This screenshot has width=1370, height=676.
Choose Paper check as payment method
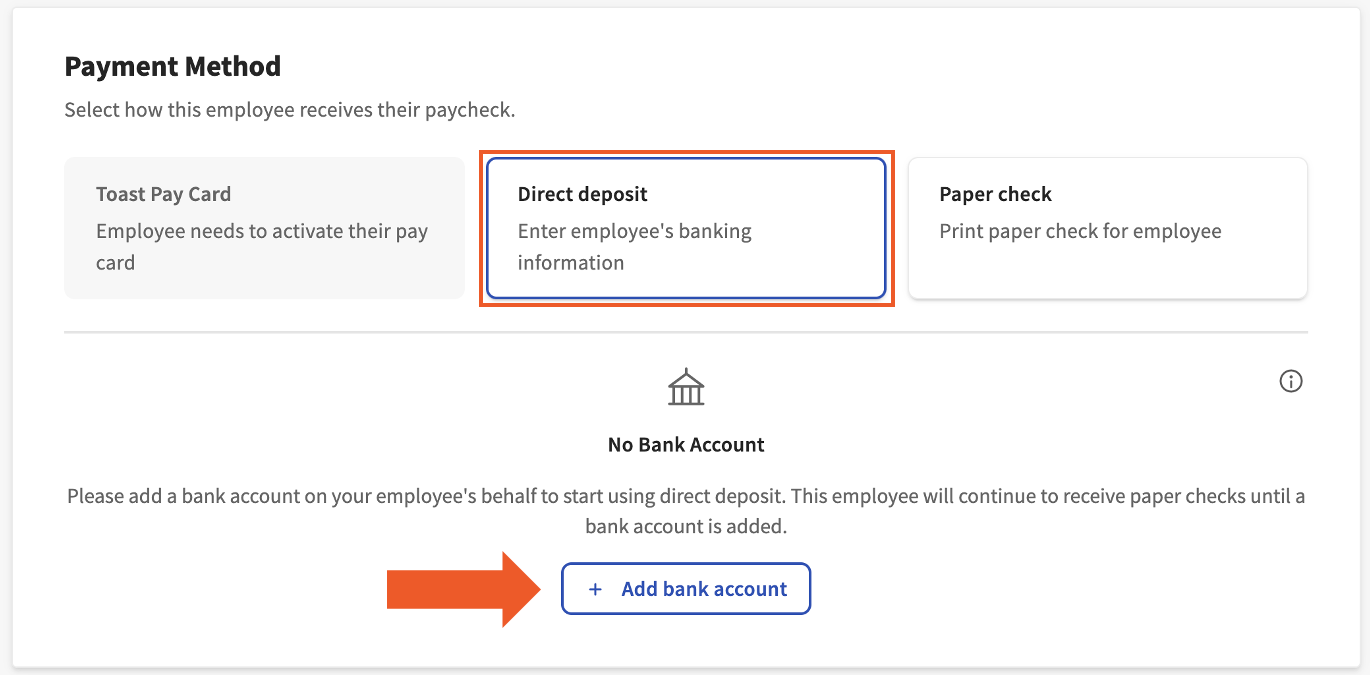(x=1107, y=227)
